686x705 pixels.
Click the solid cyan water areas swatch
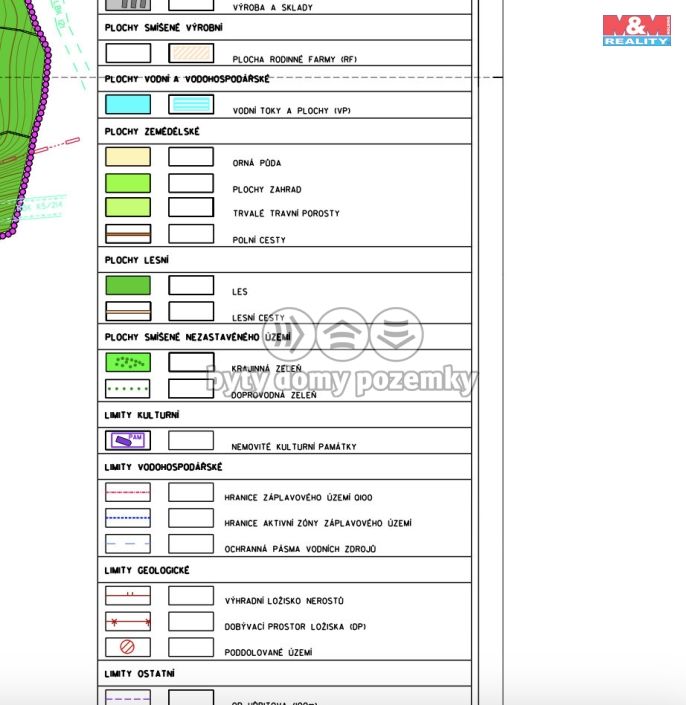(128, 104)
